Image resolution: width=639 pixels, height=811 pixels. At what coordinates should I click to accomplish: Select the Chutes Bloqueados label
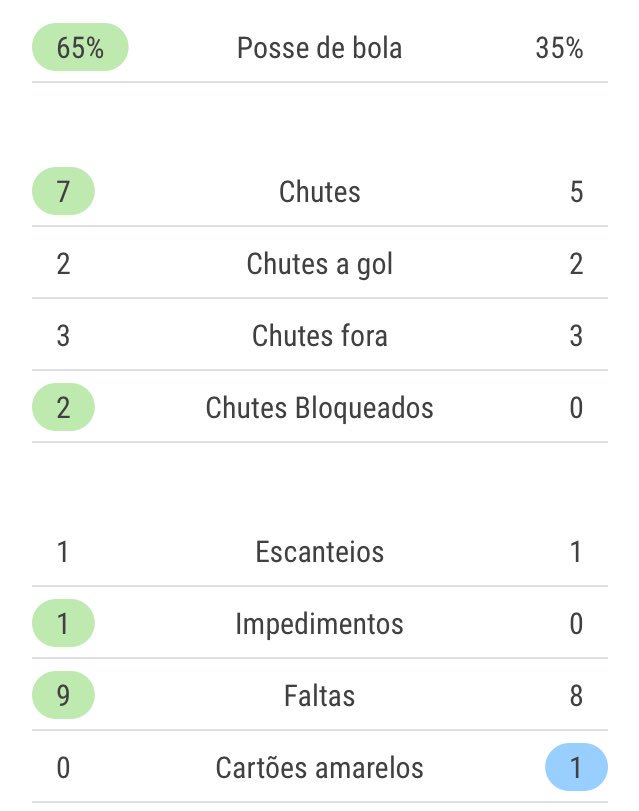pos(320,408)
